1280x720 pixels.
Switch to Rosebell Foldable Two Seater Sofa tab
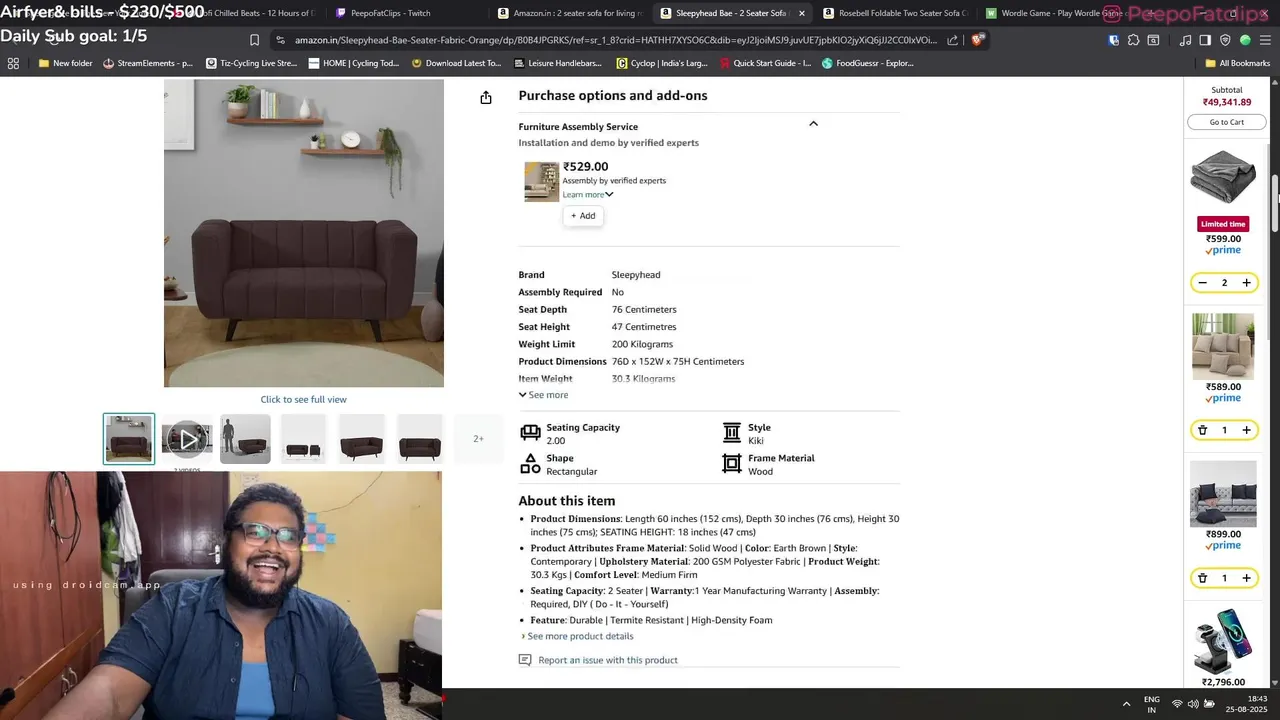coord(895,13)
